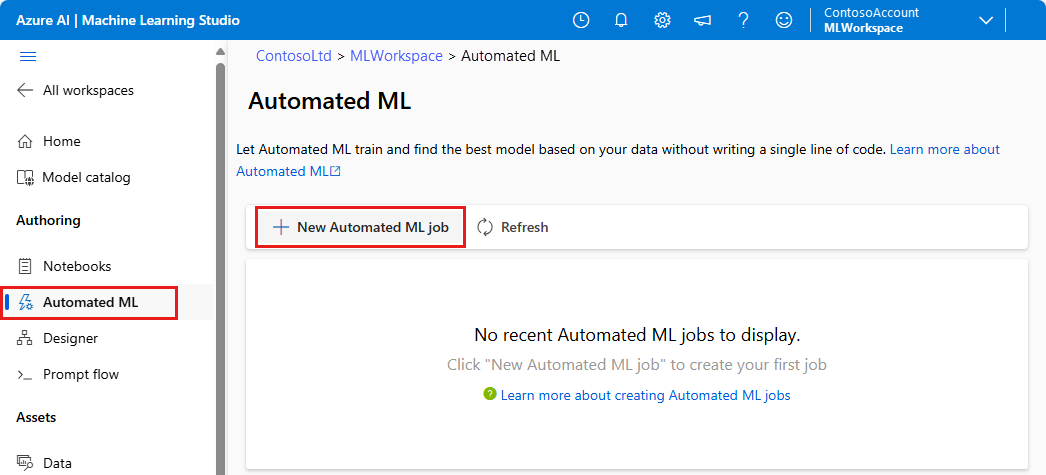Click the megaphone announcements icon
The height and width of the screenshot is (475, 1046).
point(702,21)
